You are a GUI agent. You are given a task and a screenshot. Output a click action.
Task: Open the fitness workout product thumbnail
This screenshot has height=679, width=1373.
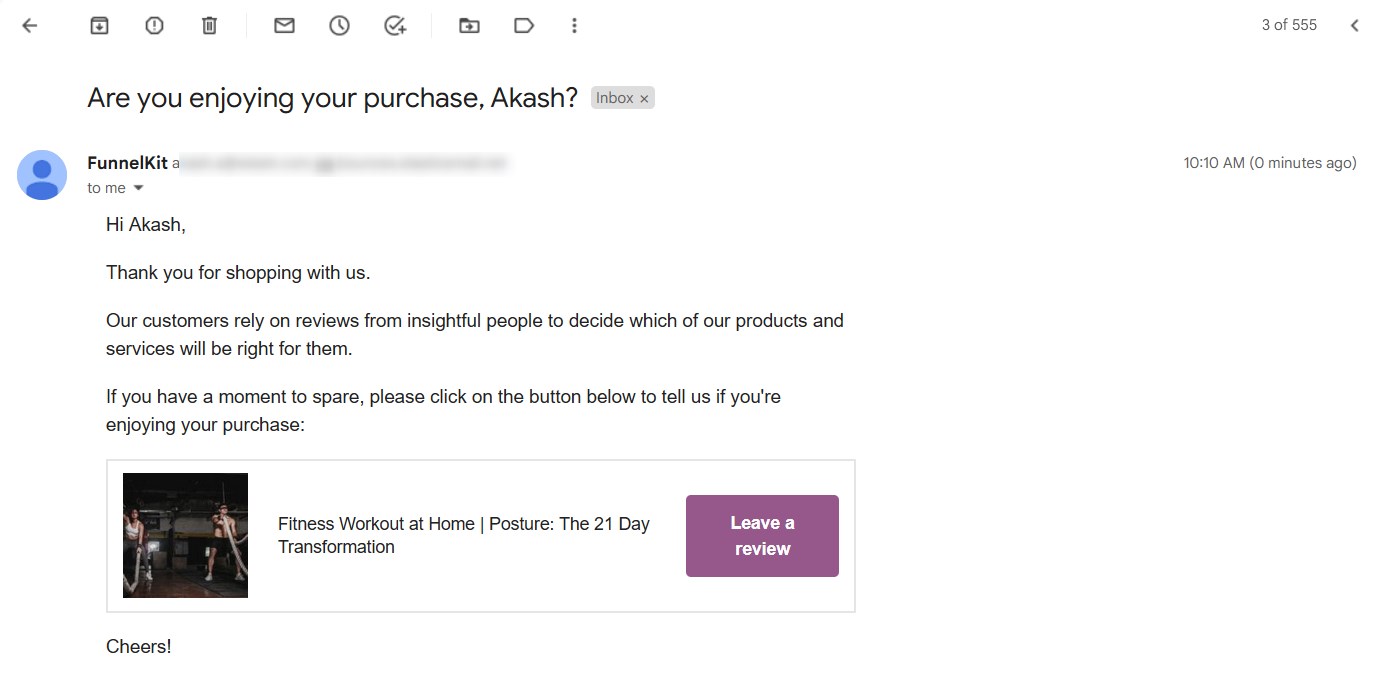point(185,535)
